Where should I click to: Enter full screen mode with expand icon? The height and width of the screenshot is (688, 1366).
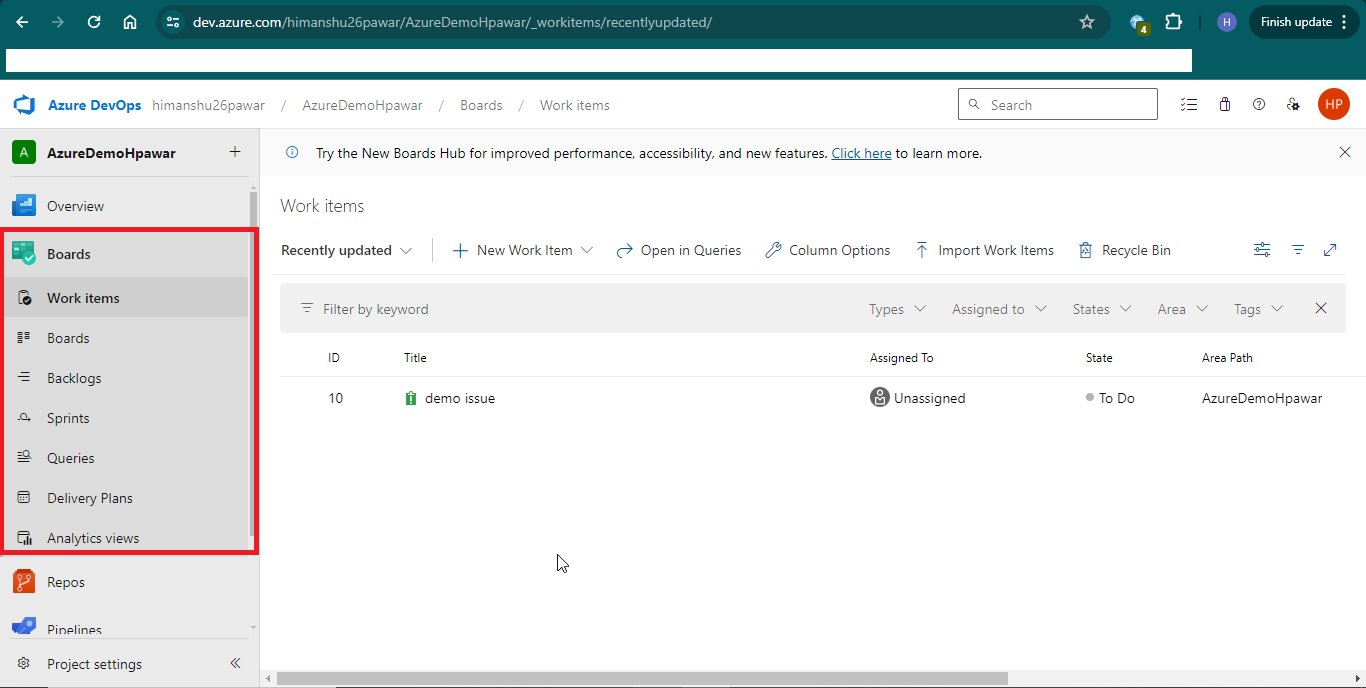(1330, 250)
